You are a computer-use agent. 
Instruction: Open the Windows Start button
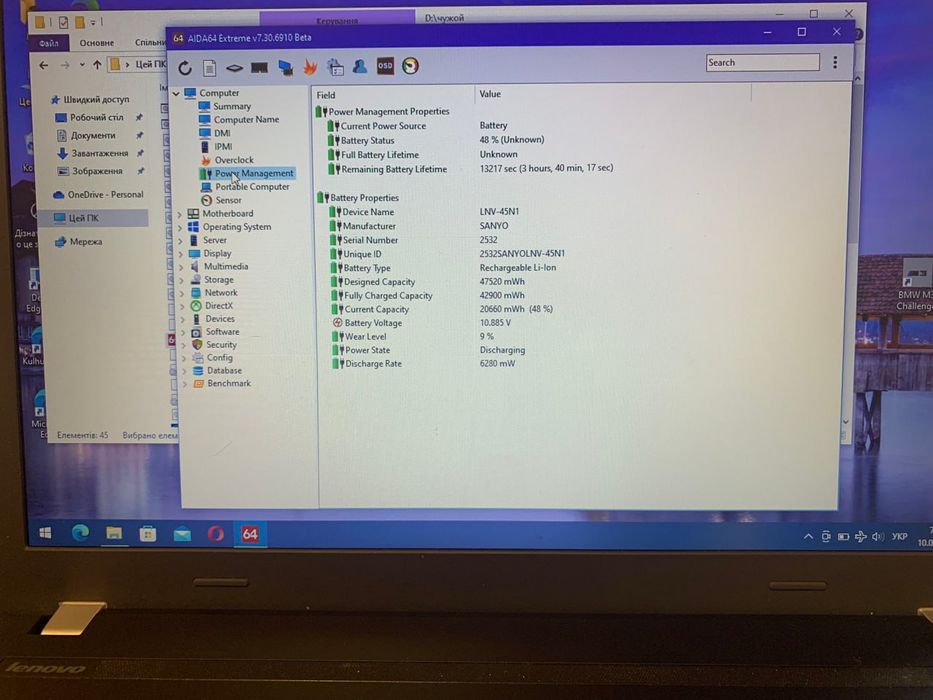point(45,533)
